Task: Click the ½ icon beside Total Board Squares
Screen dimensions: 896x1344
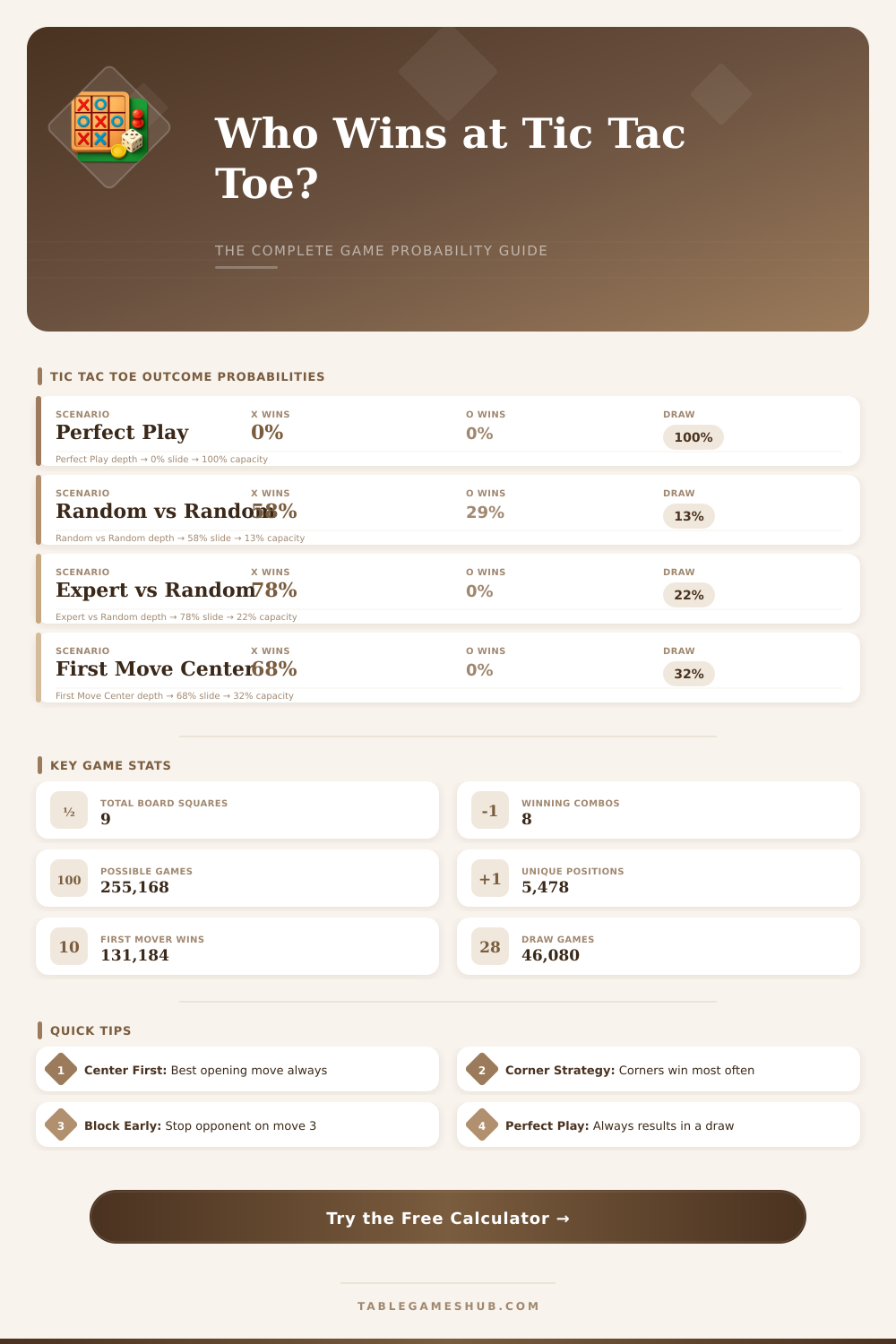Action: click(69, 810)
